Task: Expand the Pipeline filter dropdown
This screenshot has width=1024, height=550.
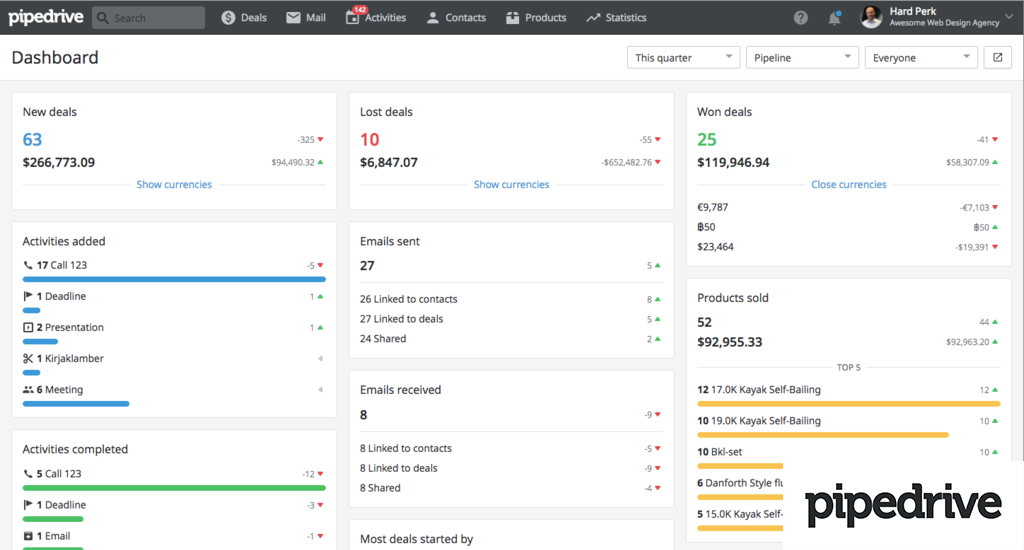Action: tap(802, 58)
